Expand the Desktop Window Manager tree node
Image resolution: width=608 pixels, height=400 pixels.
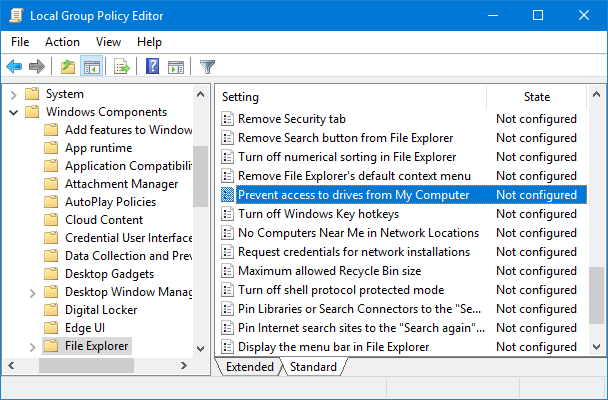tap(33, 292)
